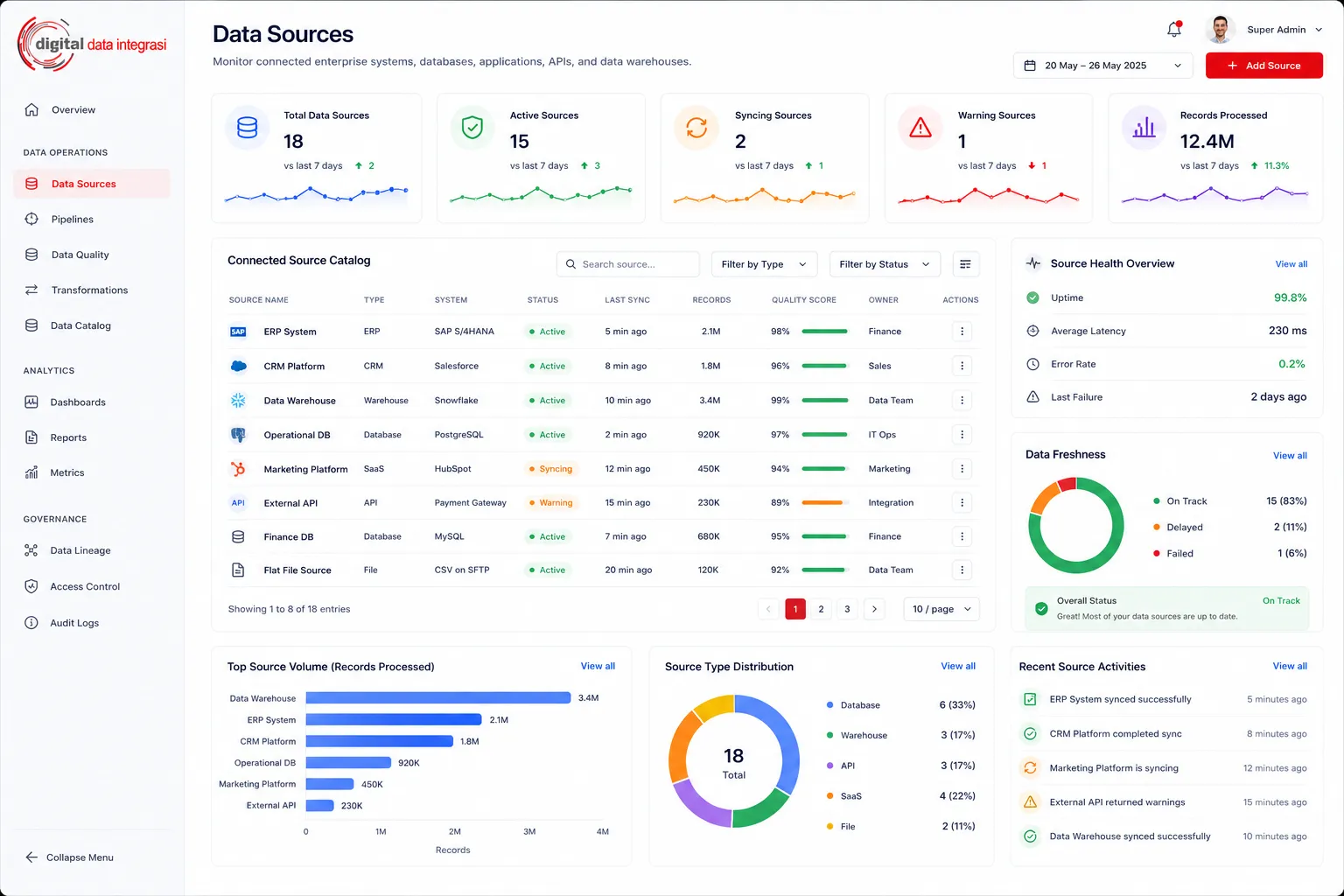Open actions menu for CRM Platform row
The image size is (1344, 896).
tap(962, 366)
